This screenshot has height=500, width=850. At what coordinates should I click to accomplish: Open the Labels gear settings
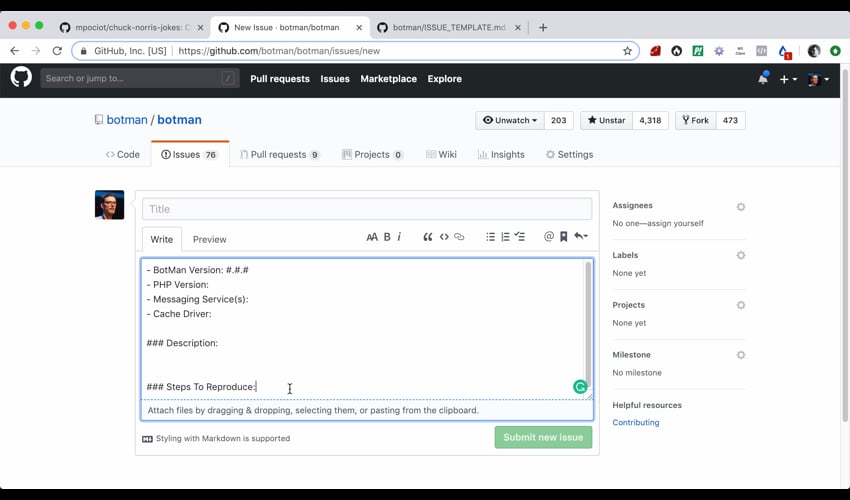741,255
